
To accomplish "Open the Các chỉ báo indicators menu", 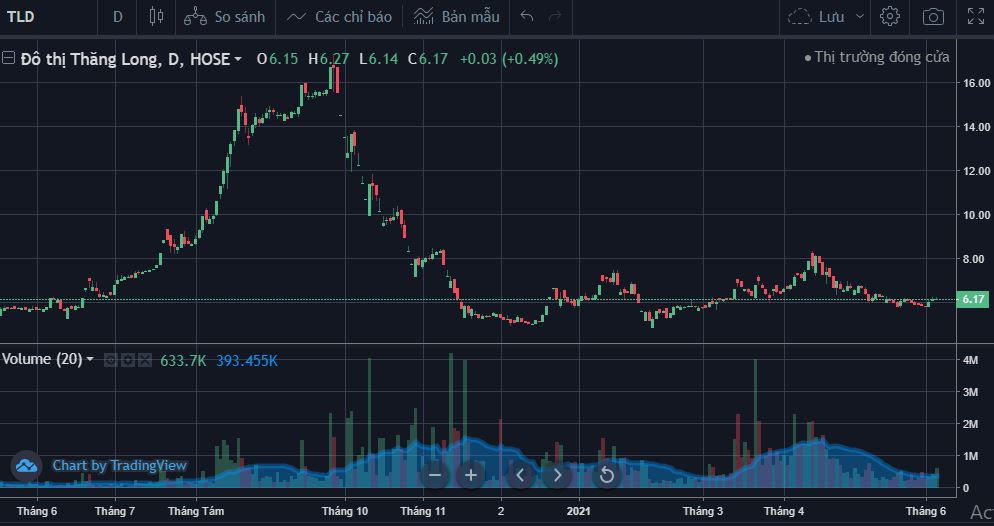I will click(339, 16).
